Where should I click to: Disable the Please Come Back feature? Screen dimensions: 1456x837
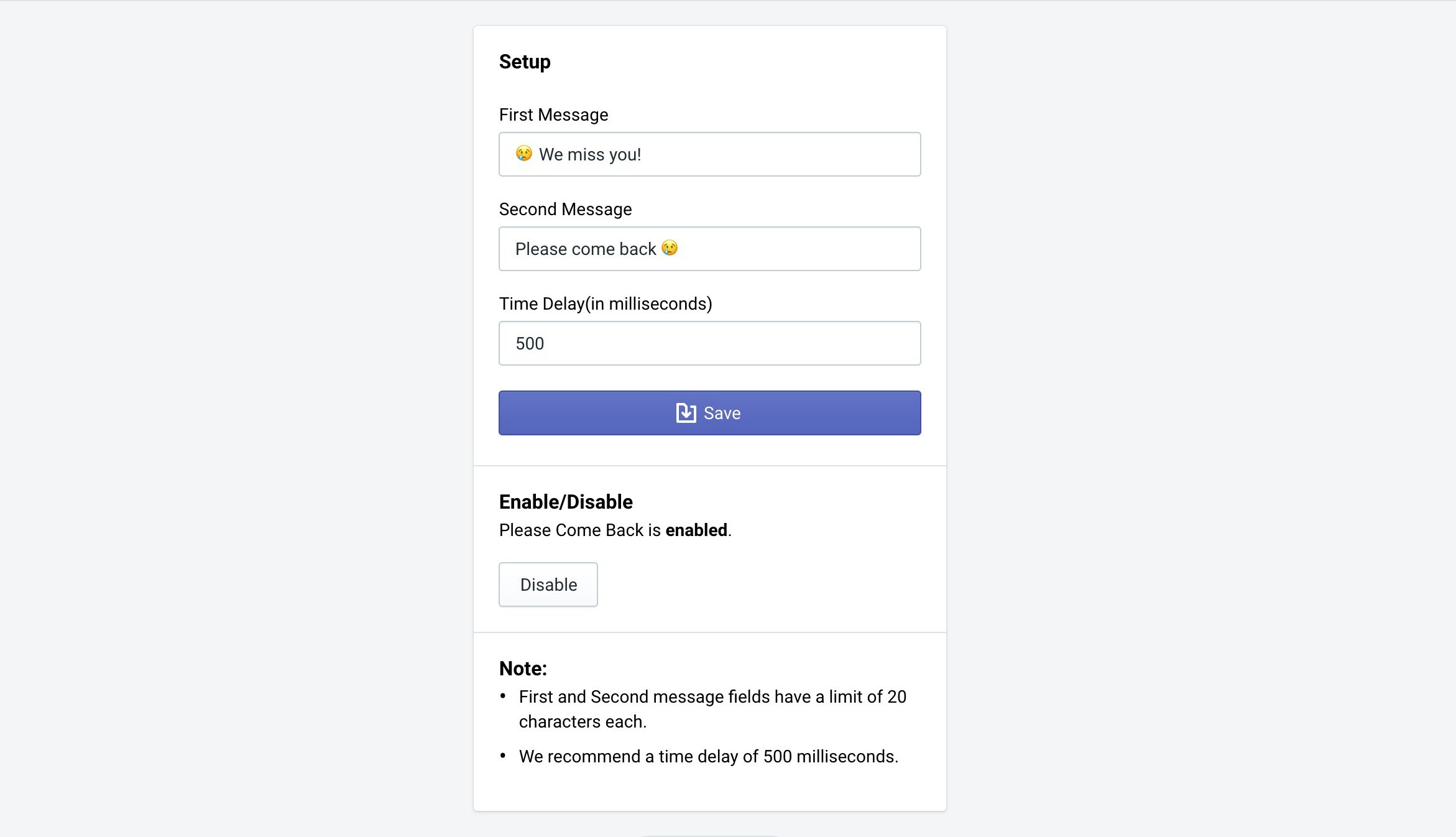tap(548, 585)
